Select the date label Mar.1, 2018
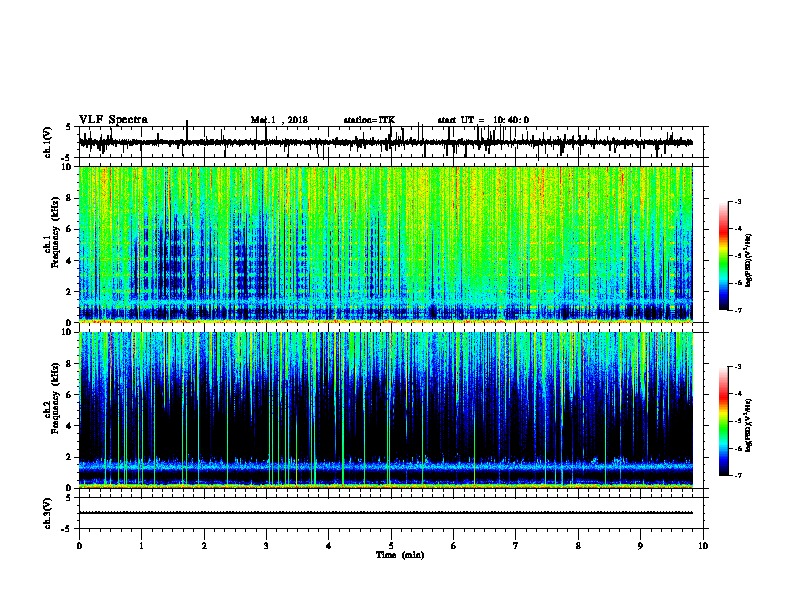The width and height of the screenshot is (792, 612). (279, 120)
